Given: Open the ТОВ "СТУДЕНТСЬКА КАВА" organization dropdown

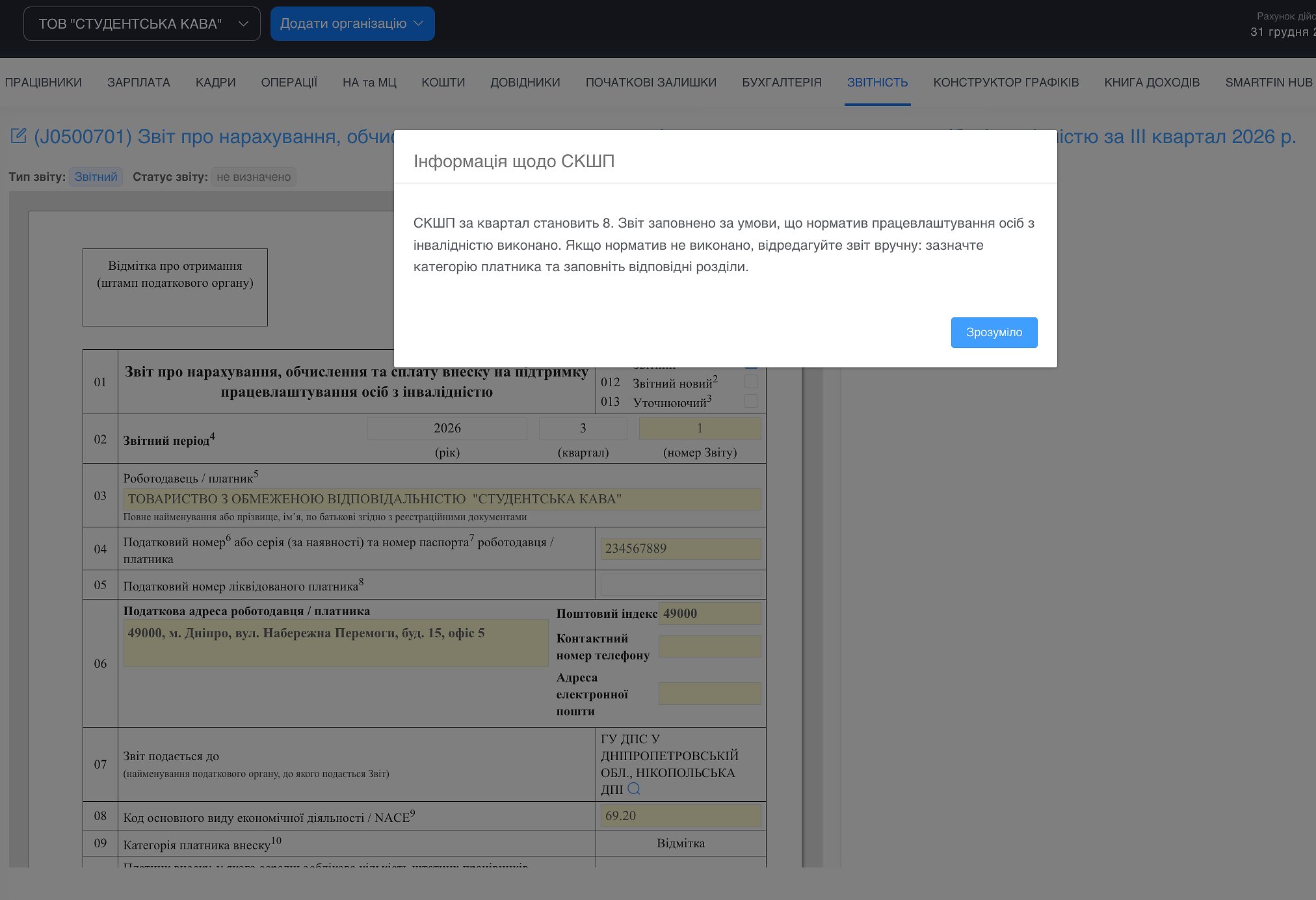Looking at the screenshot, I should tap(142, 24).
